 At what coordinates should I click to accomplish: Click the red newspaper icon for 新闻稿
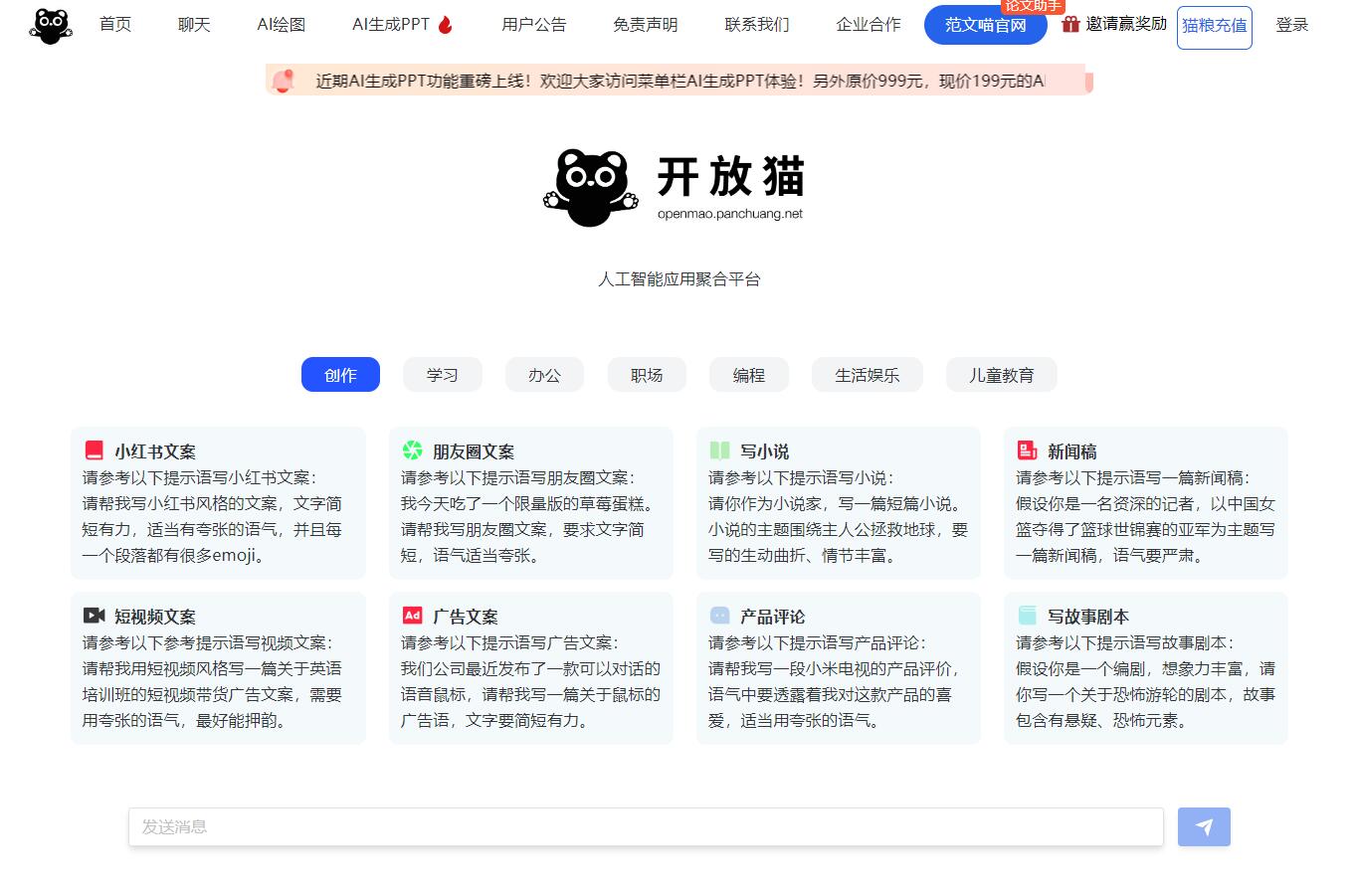pyautogui.click(x=1027, y=450)
